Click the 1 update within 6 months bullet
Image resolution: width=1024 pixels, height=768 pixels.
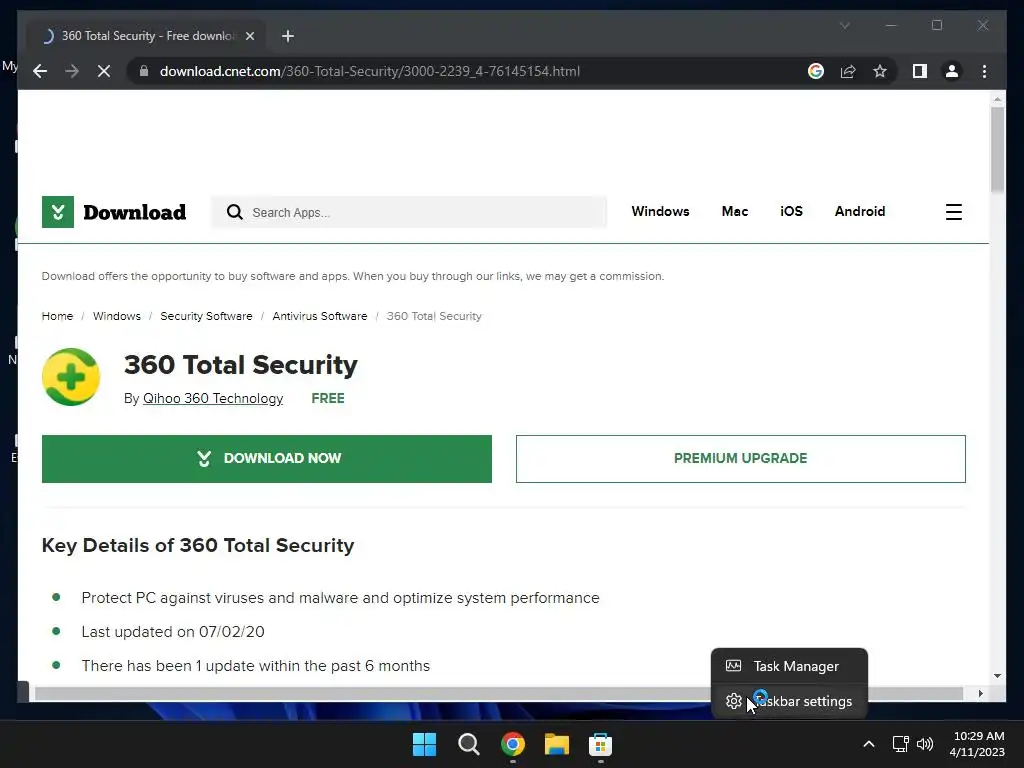coord(255,665)
